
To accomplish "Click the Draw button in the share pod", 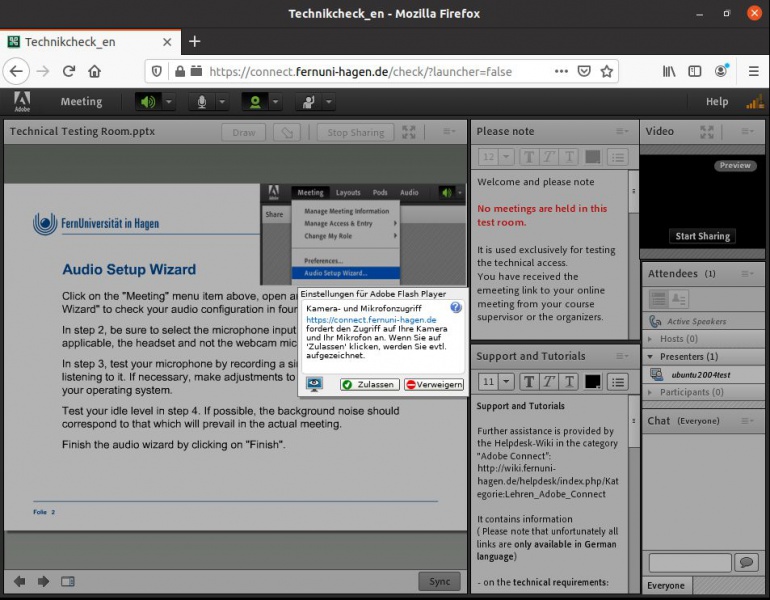I will coord(244,133).
